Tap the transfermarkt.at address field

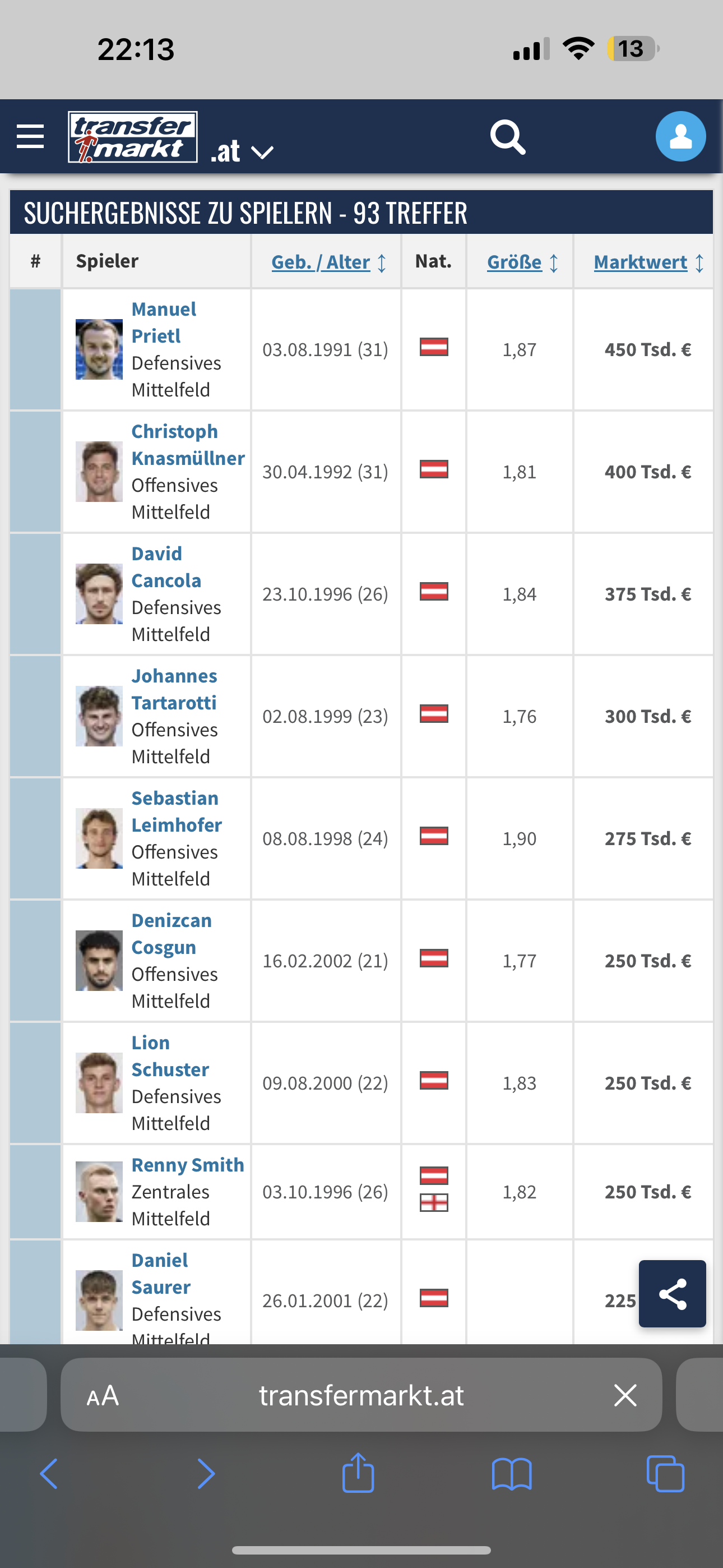(x=361, y=1395)
